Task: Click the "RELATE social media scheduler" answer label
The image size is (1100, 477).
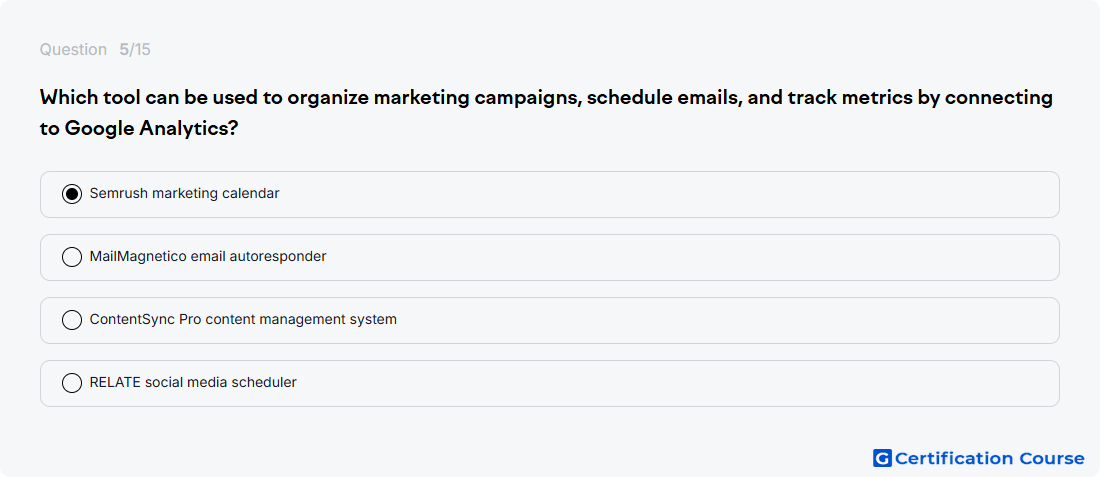Action: click(193, 383)
